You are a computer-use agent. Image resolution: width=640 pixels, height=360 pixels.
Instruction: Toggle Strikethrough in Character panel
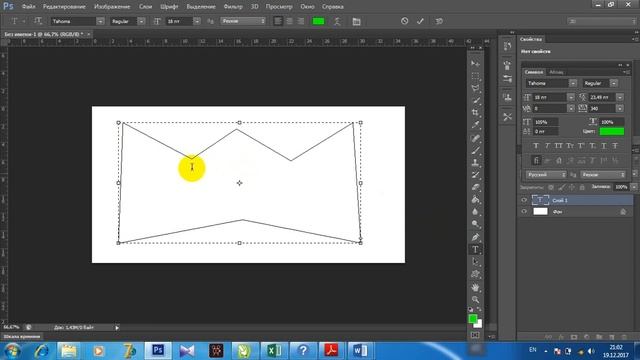coord(615,146)
